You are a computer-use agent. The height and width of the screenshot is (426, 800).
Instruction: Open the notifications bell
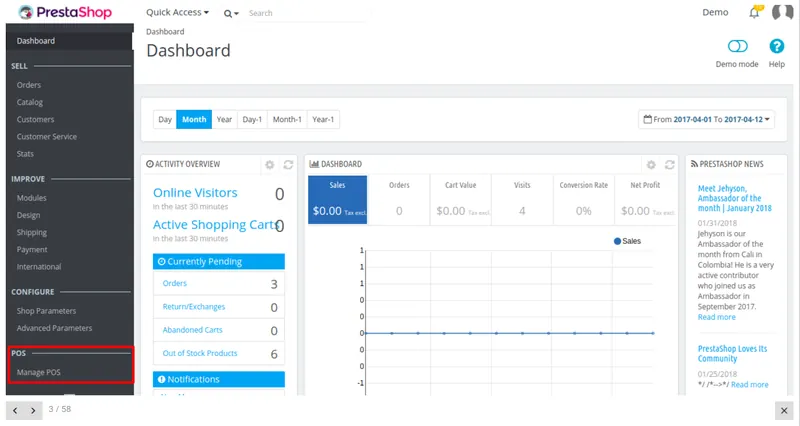click(x=755, y=12)
